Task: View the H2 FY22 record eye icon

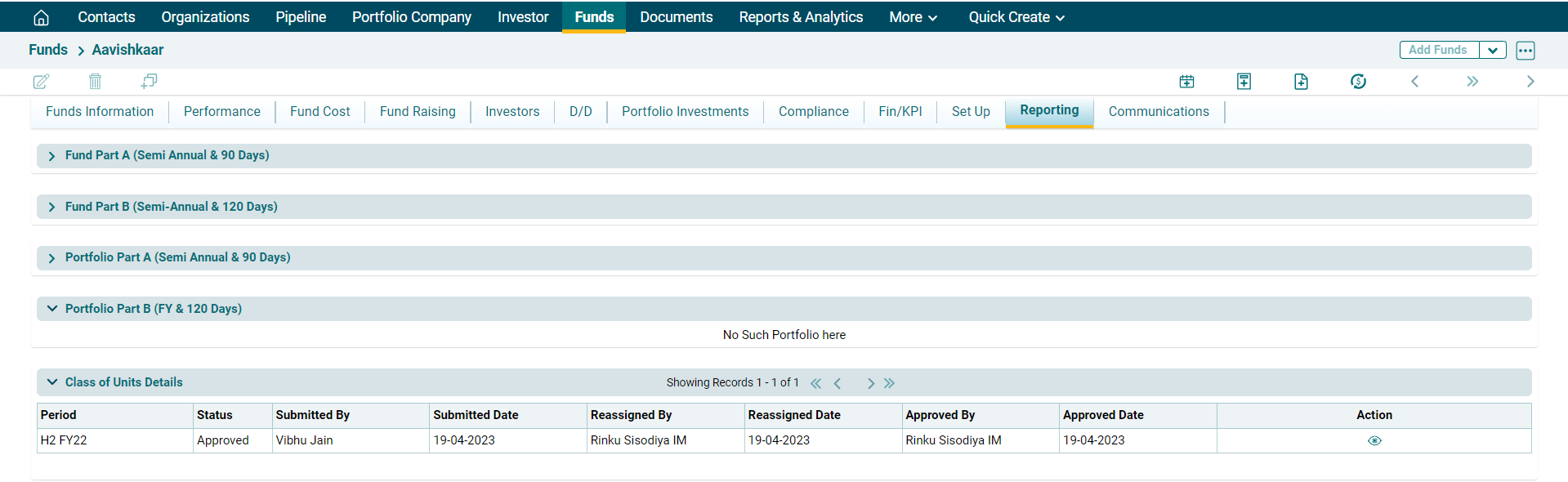Action: click(1374, 440)
